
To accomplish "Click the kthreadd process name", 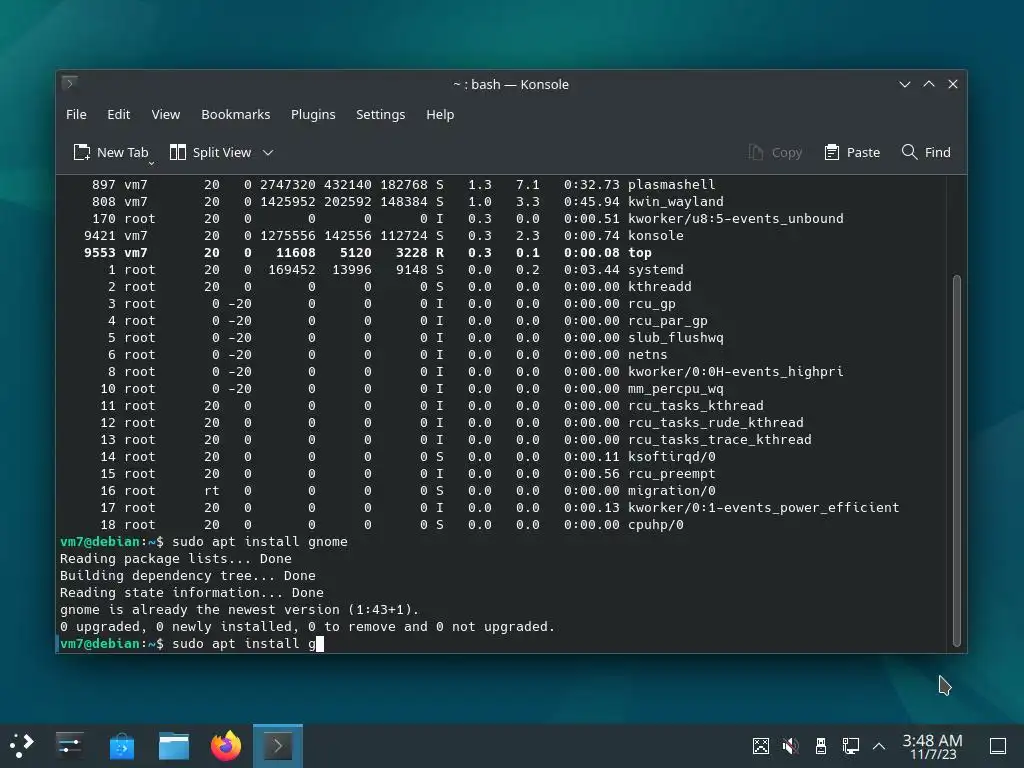I will (x=660, y=287).
